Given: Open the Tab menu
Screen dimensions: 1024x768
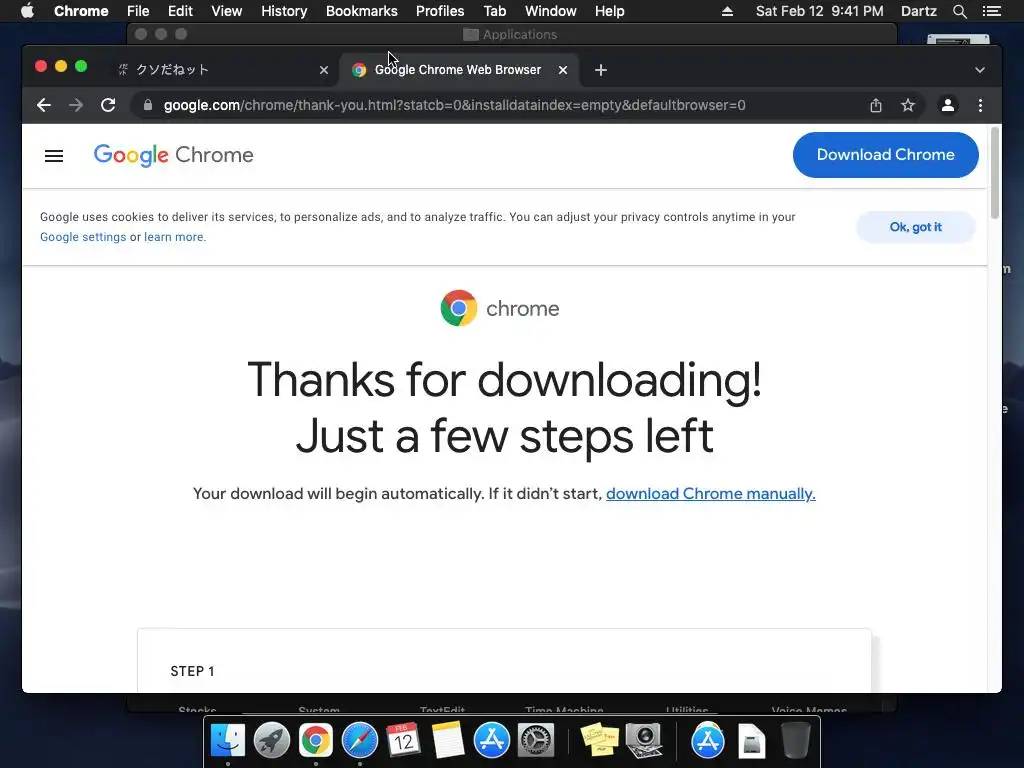Looking at the screenshot, I should click(494, 11).
